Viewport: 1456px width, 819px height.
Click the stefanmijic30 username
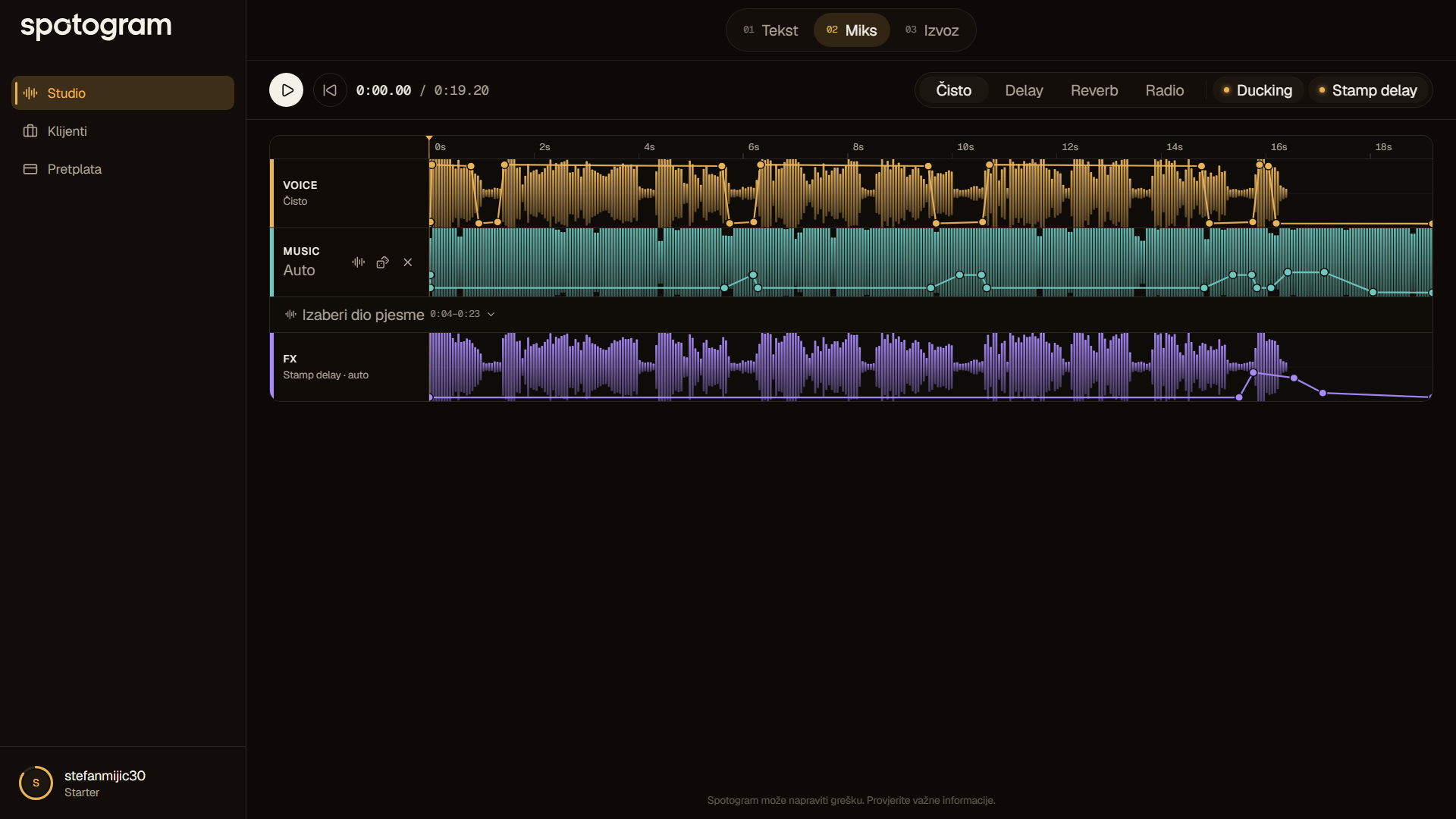tap(105, 776)
